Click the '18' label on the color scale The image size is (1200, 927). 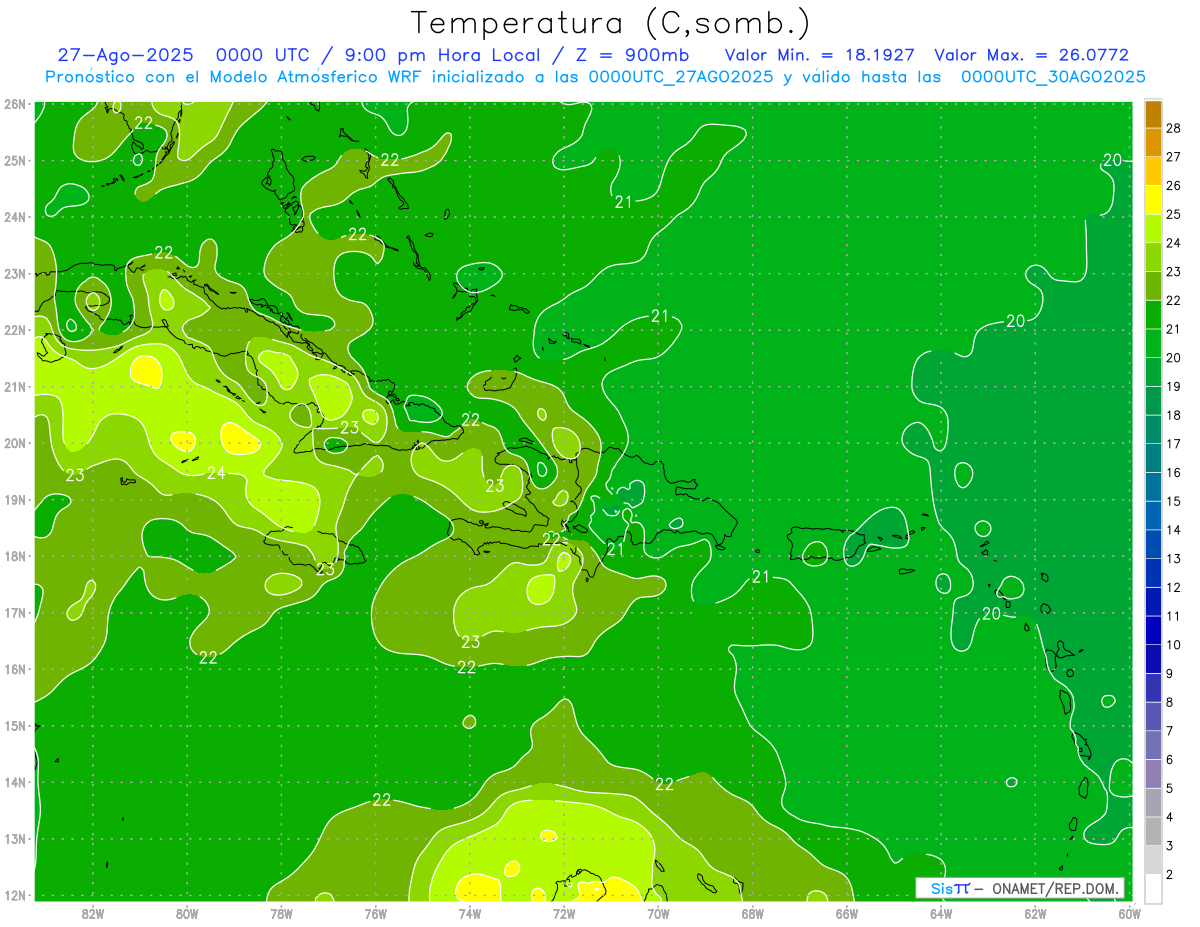tap(1174, 415)
